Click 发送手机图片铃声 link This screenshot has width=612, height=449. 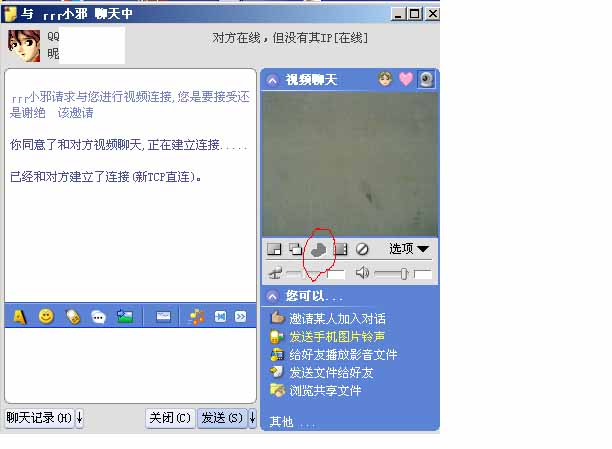tap(337, 337)
